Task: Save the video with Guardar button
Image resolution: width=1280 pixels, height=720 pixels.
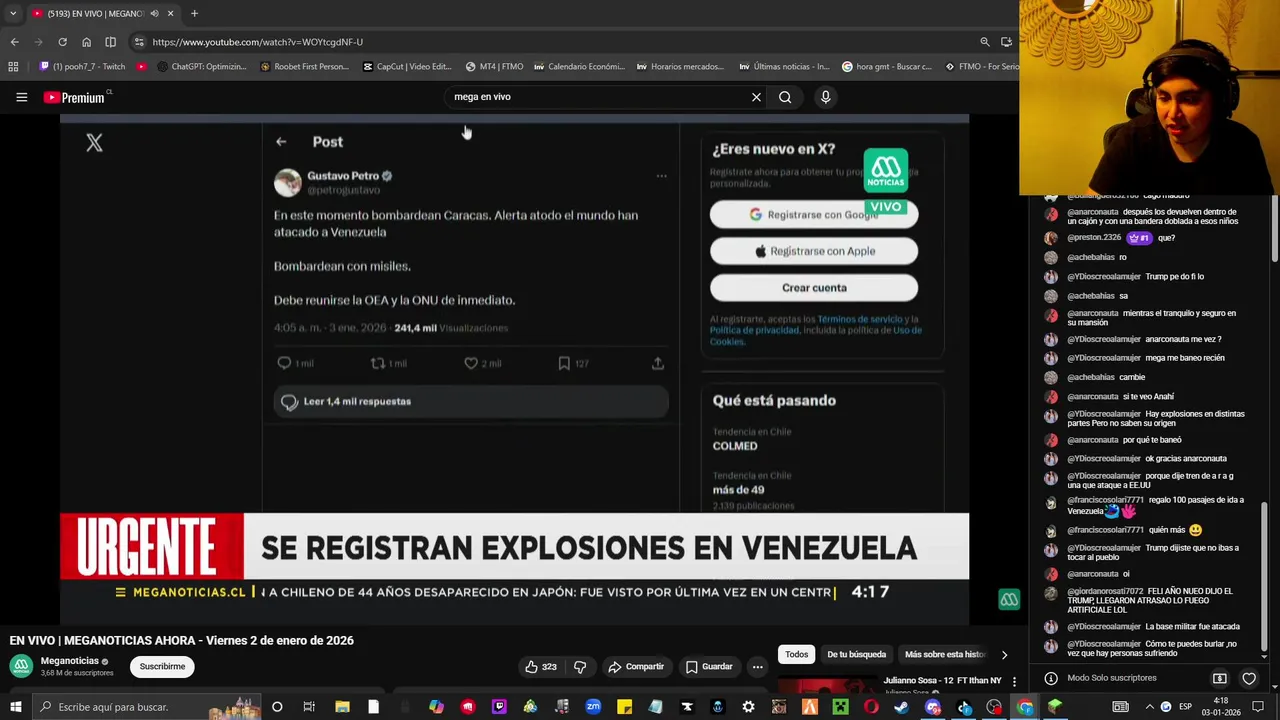Action: (x=709, y=666)
